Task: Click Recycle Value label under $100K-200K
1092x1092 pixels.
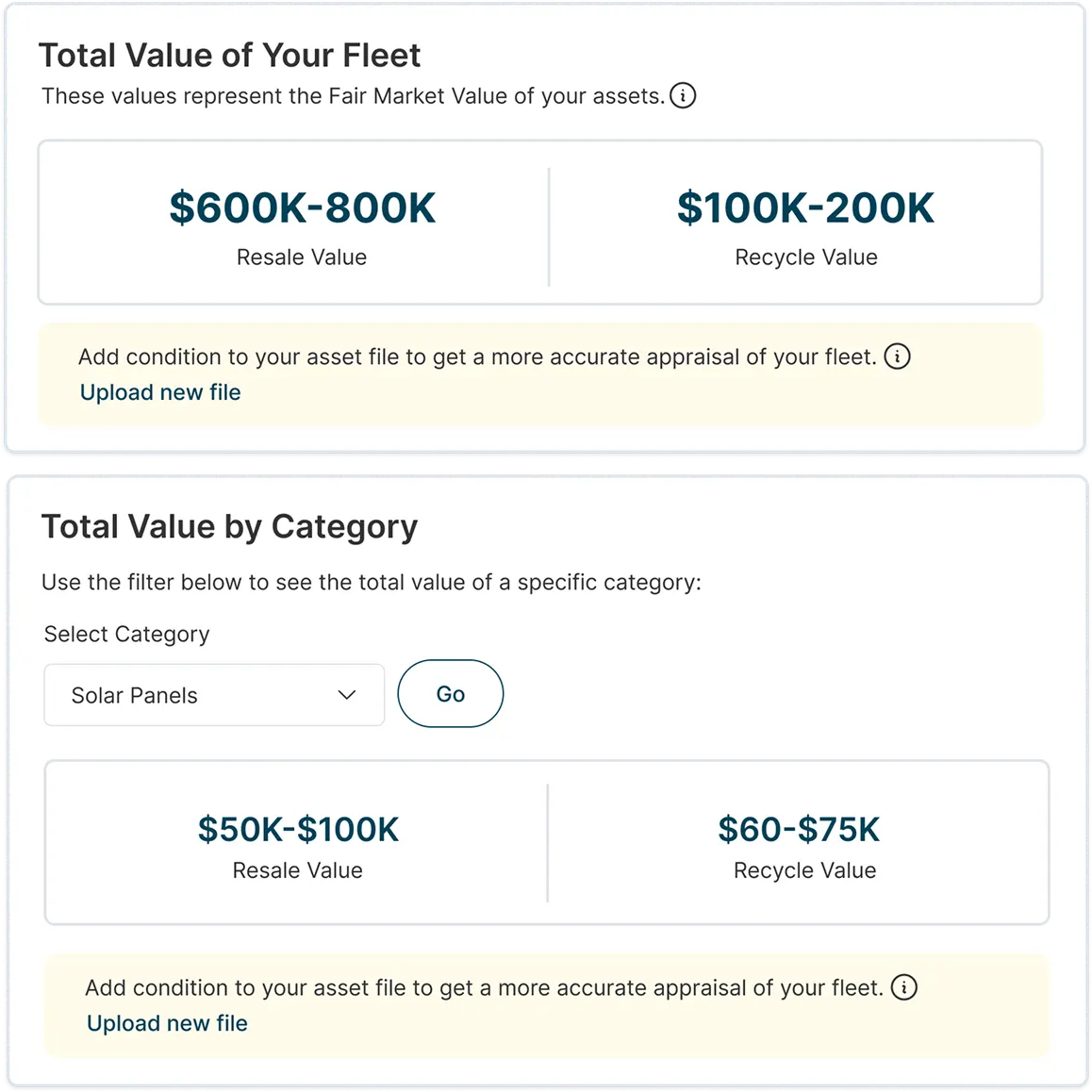Action: tap(805, 257)
